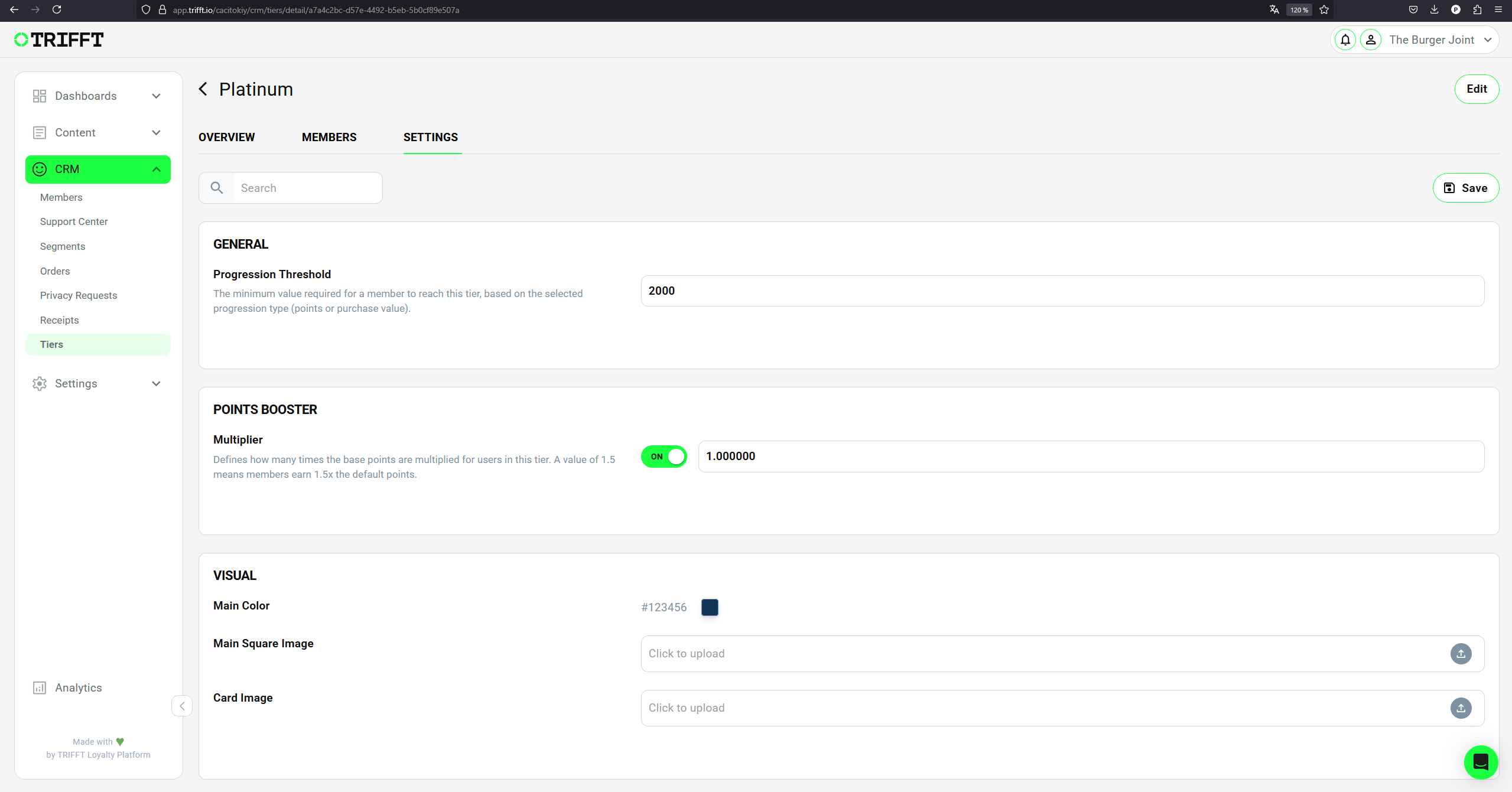Click the Progression Threshold input field
This screenshot has height=792, width=1512.
pos(1062,291)
